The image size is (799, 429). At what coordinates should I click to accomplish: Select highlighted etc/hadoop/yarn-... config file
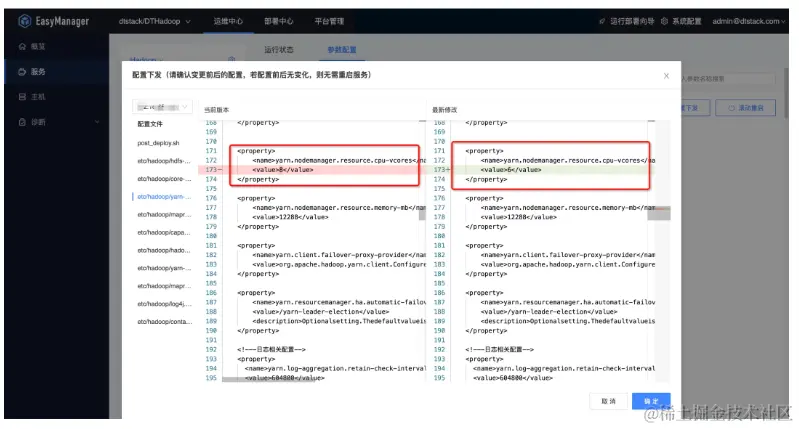point(164,197)
